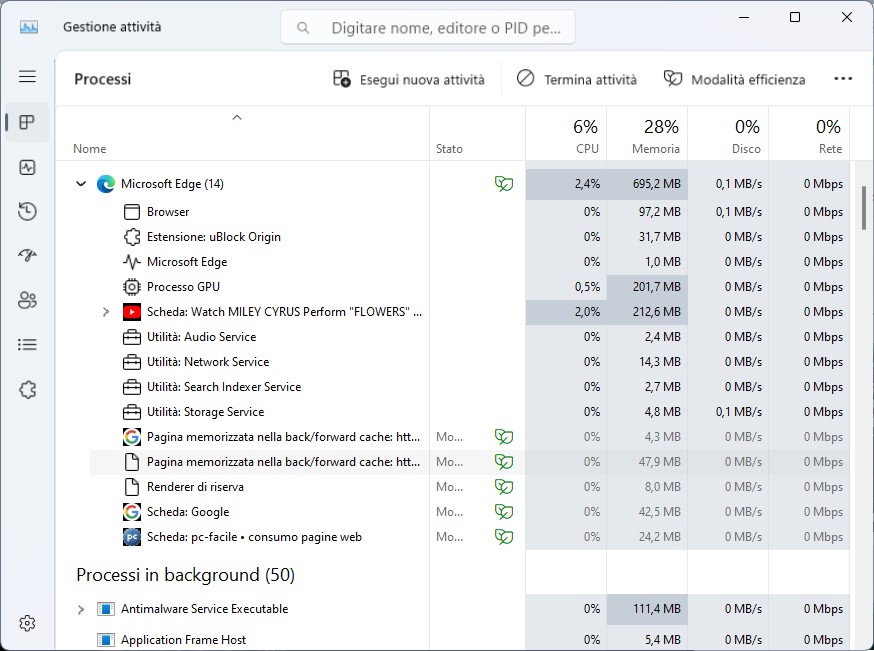
Task: Open the Users page in sidebar
Action: [x=27, y=300]
